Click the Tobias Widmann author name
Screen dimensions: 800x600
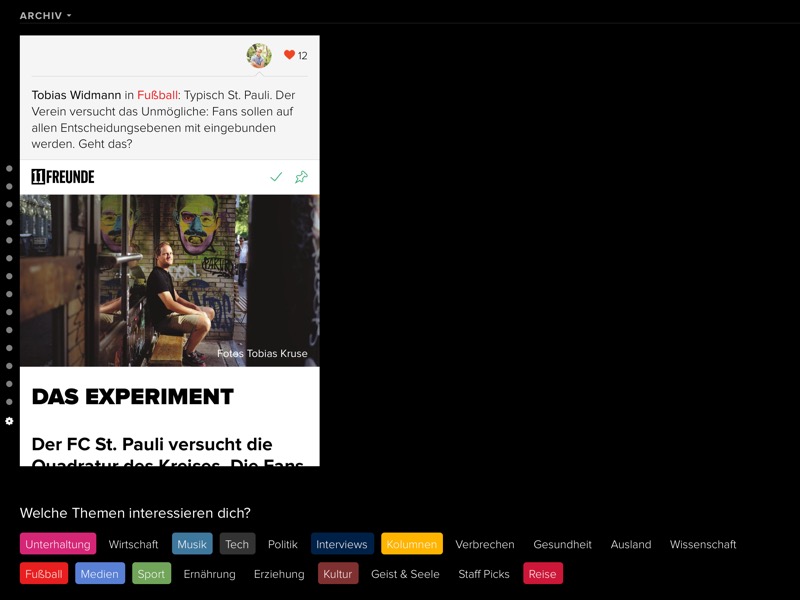click(x=76, y=95)
